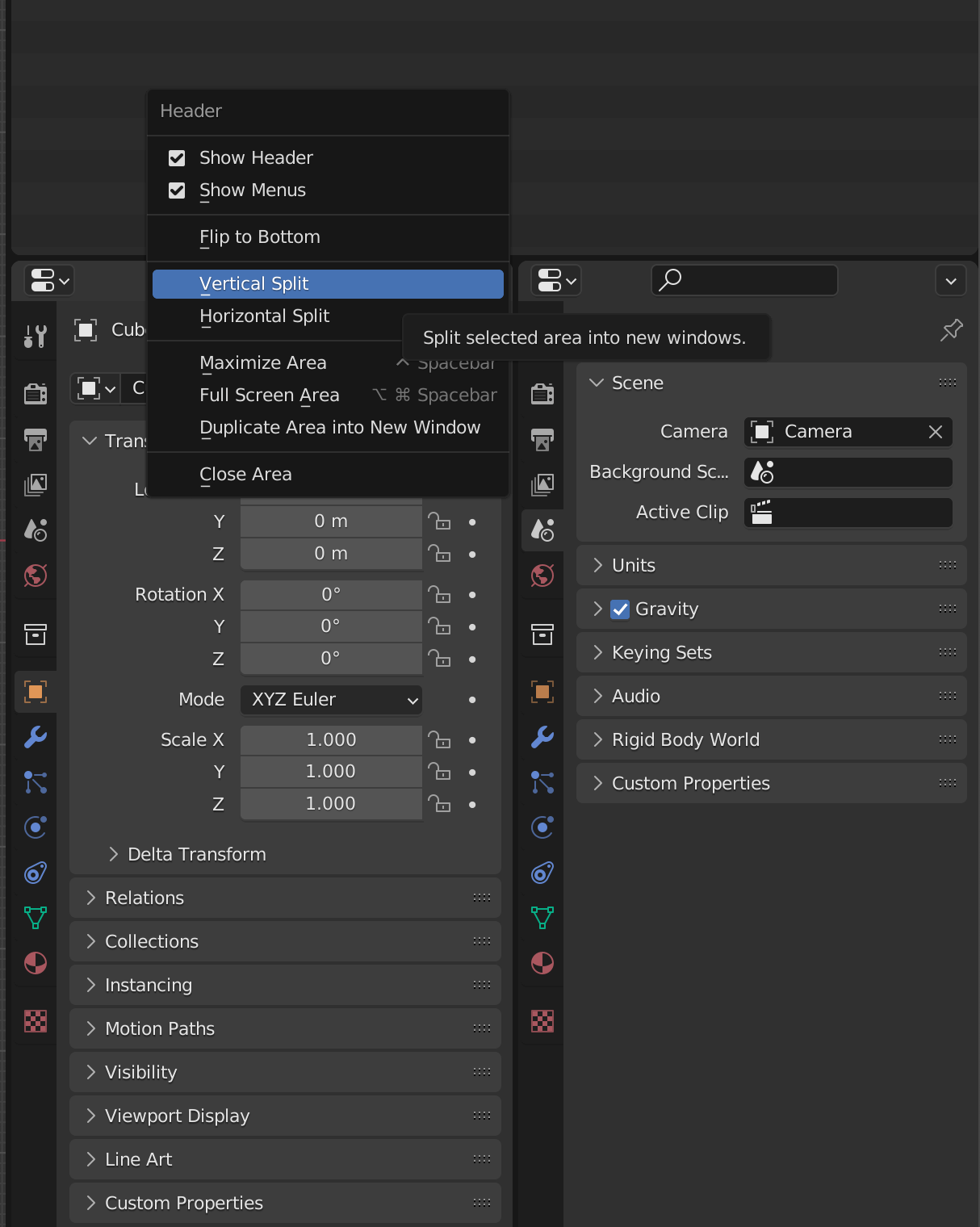Open the Render tab in the right Properties editor
This screenshot has width=980, height=1227.
pos(542,393)
